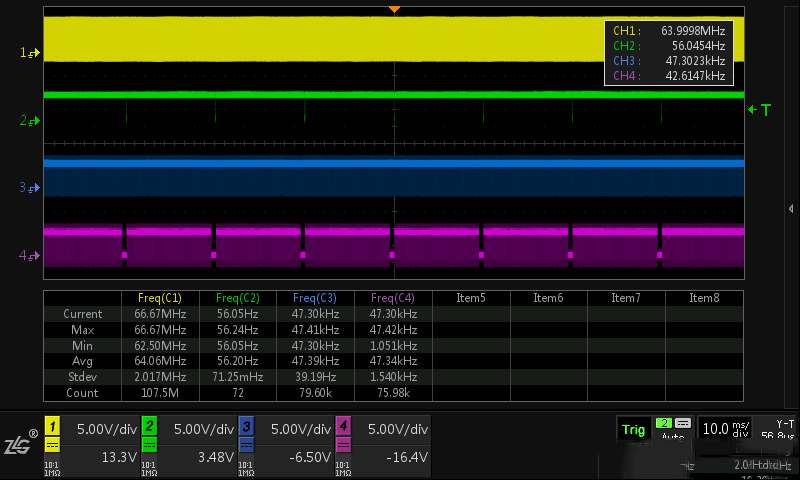This screenshot has width=800, height=480.
Task: Click the Stdev row label in statistics table
Action: click(x=82, y=377)
